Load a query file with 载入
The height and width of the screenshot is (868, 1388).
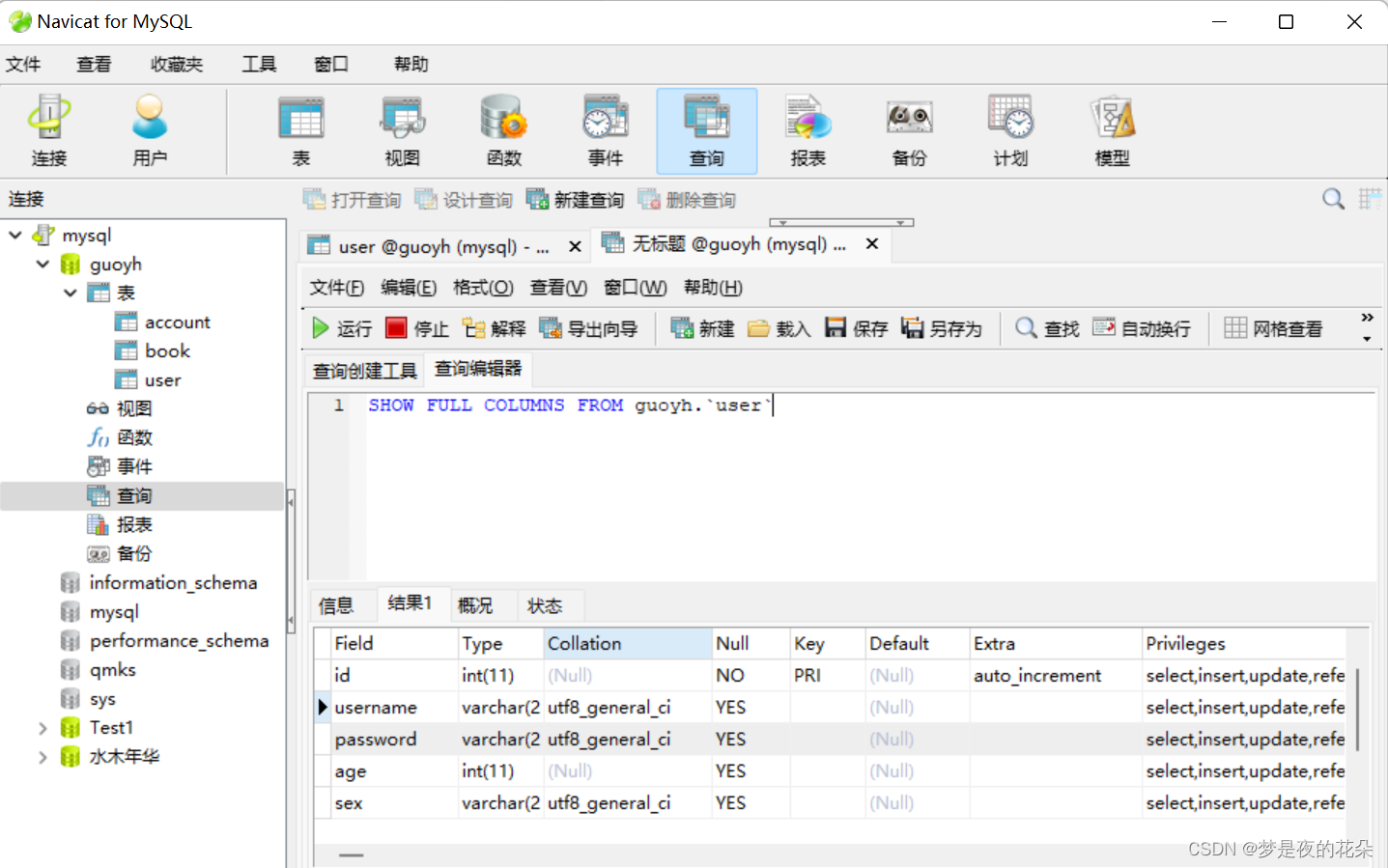(x=779, y=329)
